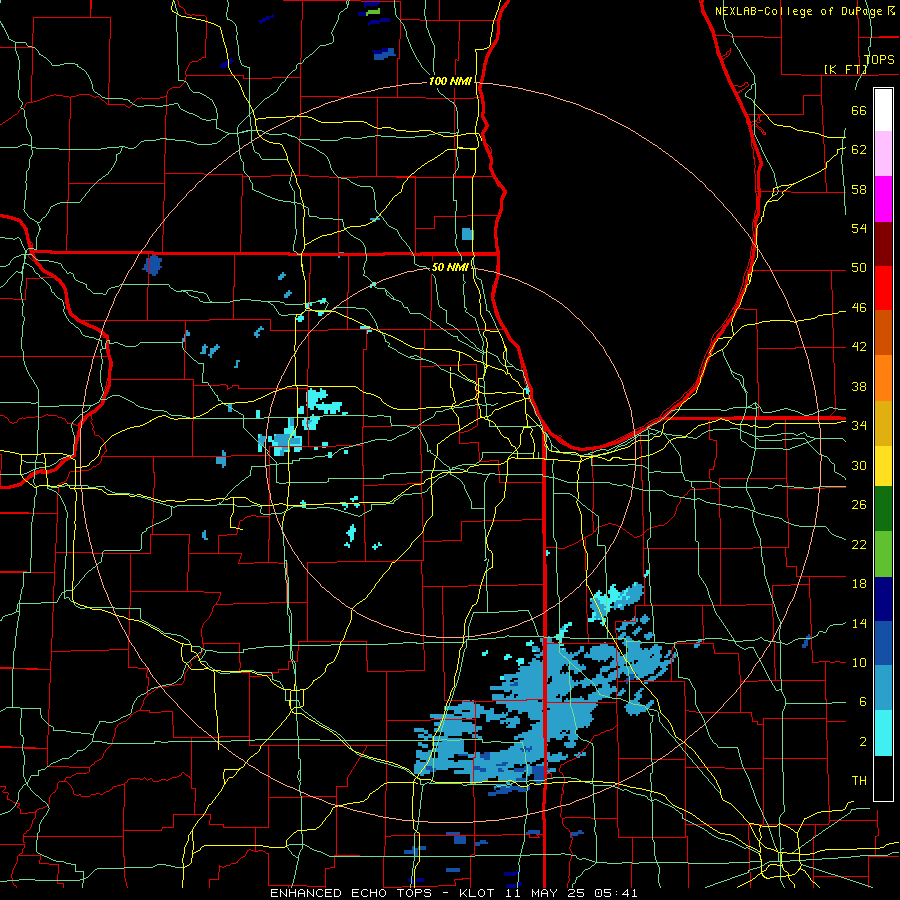Click the K FT units label
The image size is (900, 900).
click(845, 69)
